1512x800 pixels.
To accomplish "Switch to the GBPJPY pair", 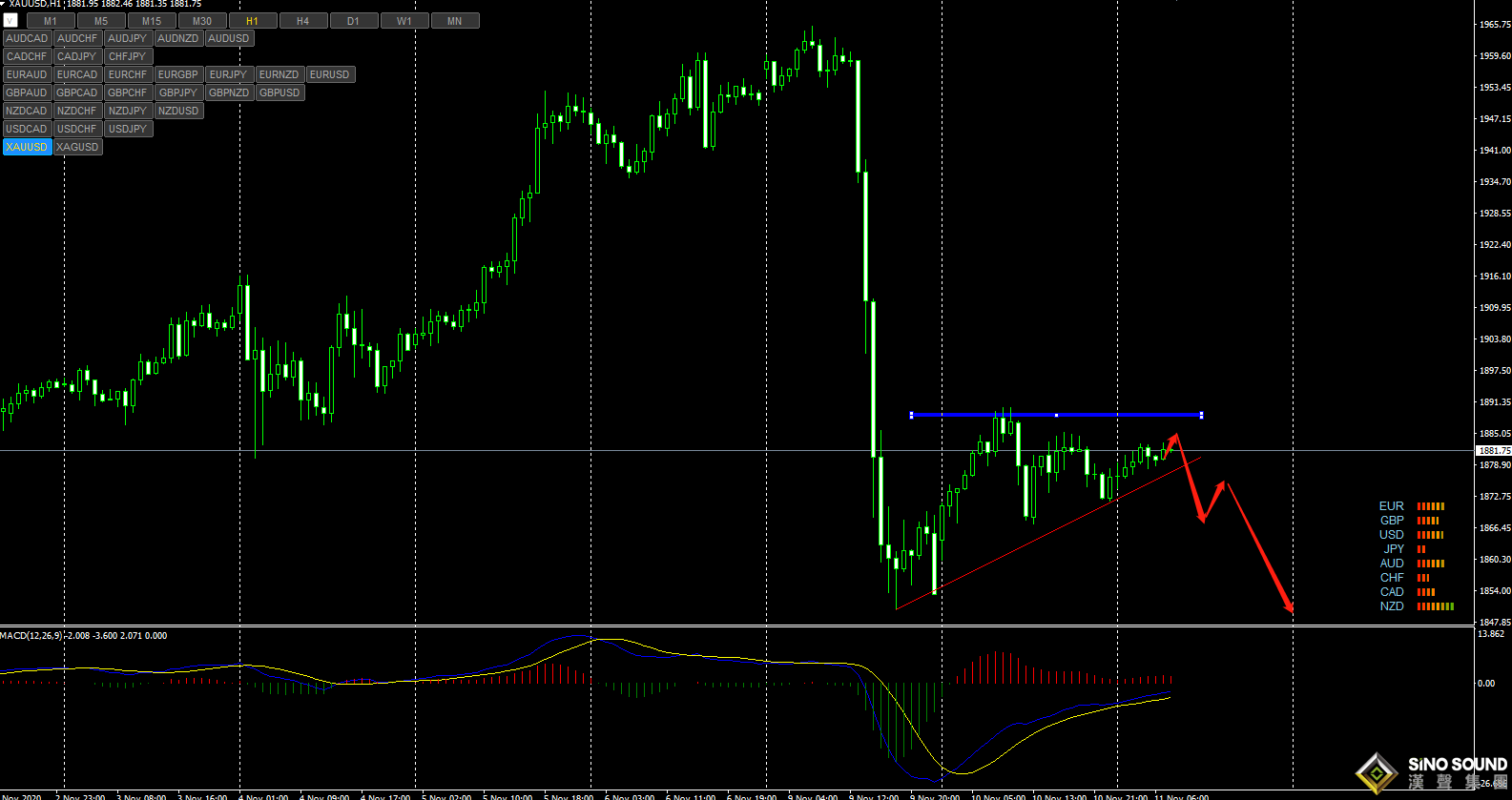I will coord(178,92).
